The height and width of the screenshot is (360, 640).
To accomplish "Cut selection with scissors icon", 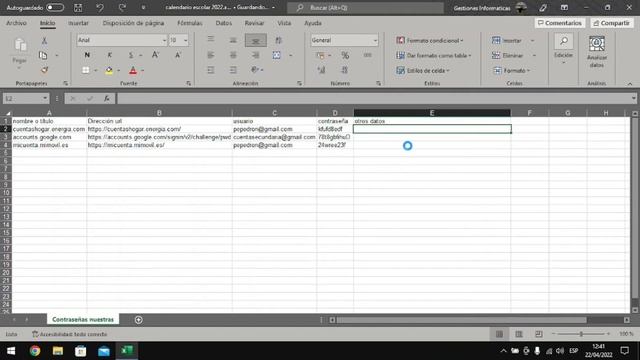I will [44, 40].
